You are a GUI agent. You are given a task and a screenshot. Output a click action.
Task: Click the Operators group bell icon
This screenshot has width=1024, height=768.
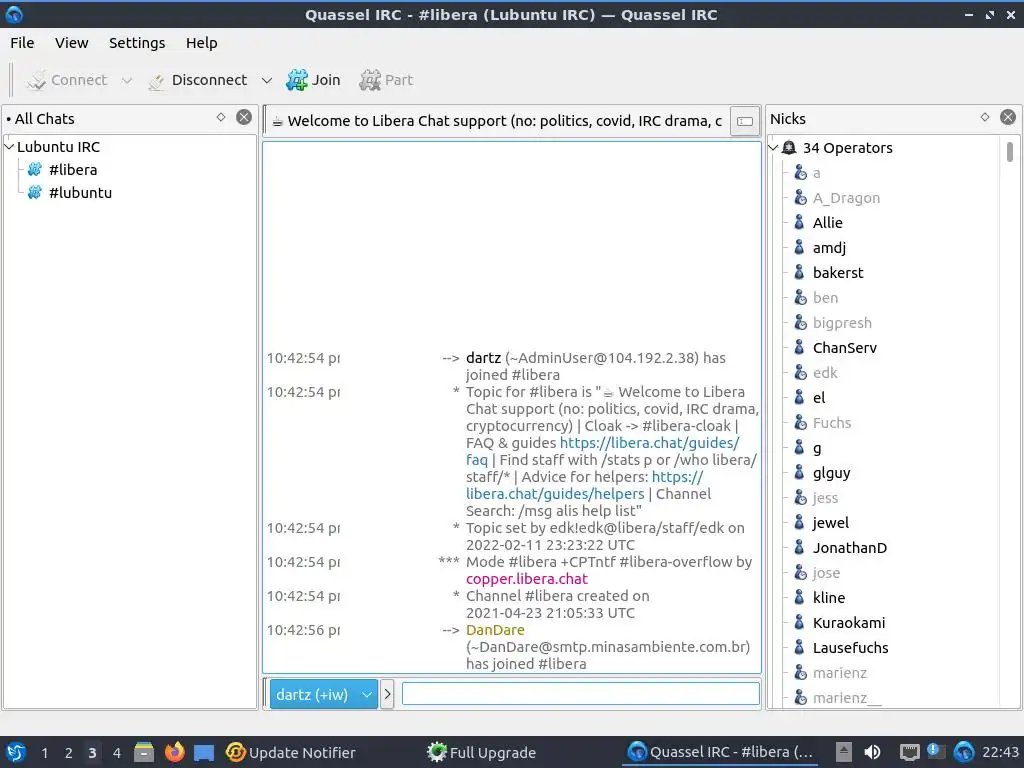click(x=789, y=148)
